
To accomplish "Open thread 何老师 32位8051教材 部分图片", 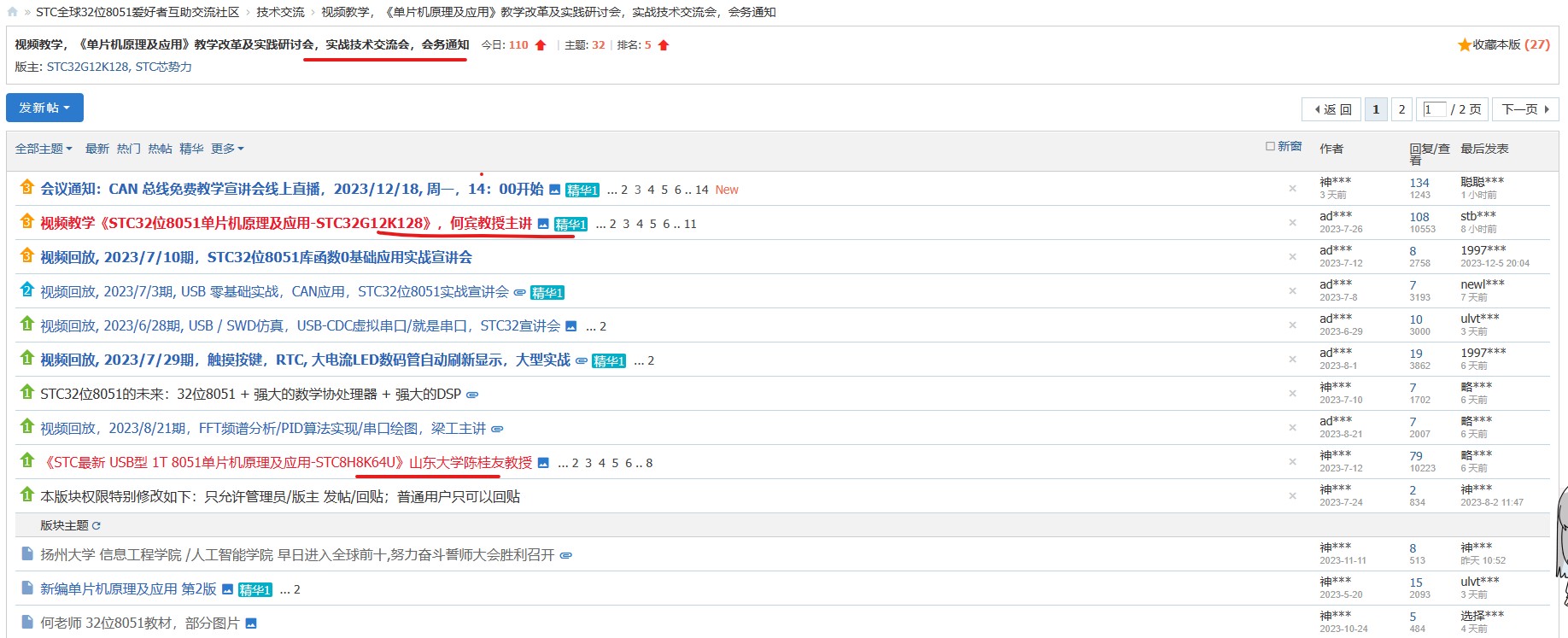I will 140,623.
